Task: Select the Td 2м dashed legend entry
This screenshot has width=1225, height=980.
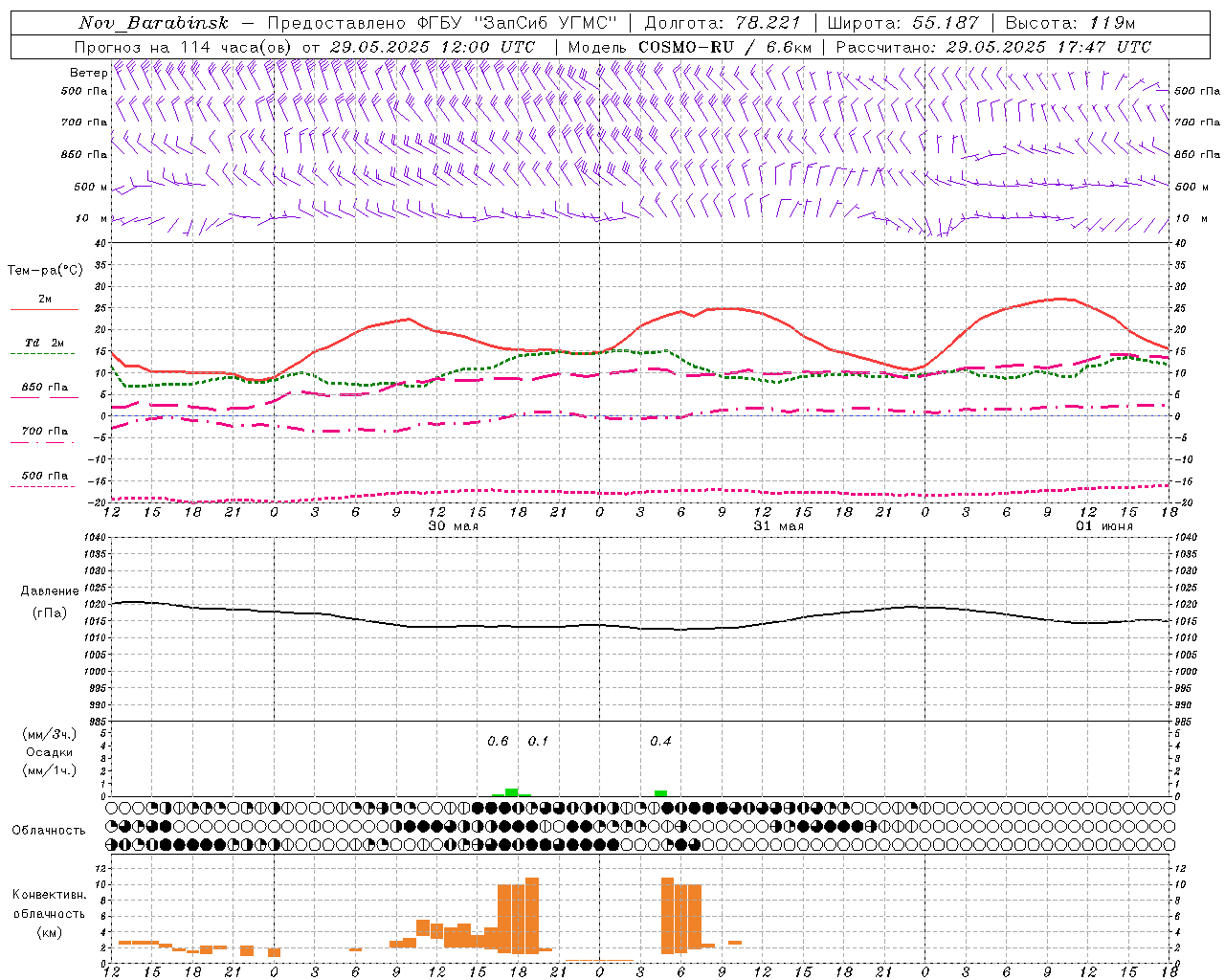Action: (x=44, y=347)
